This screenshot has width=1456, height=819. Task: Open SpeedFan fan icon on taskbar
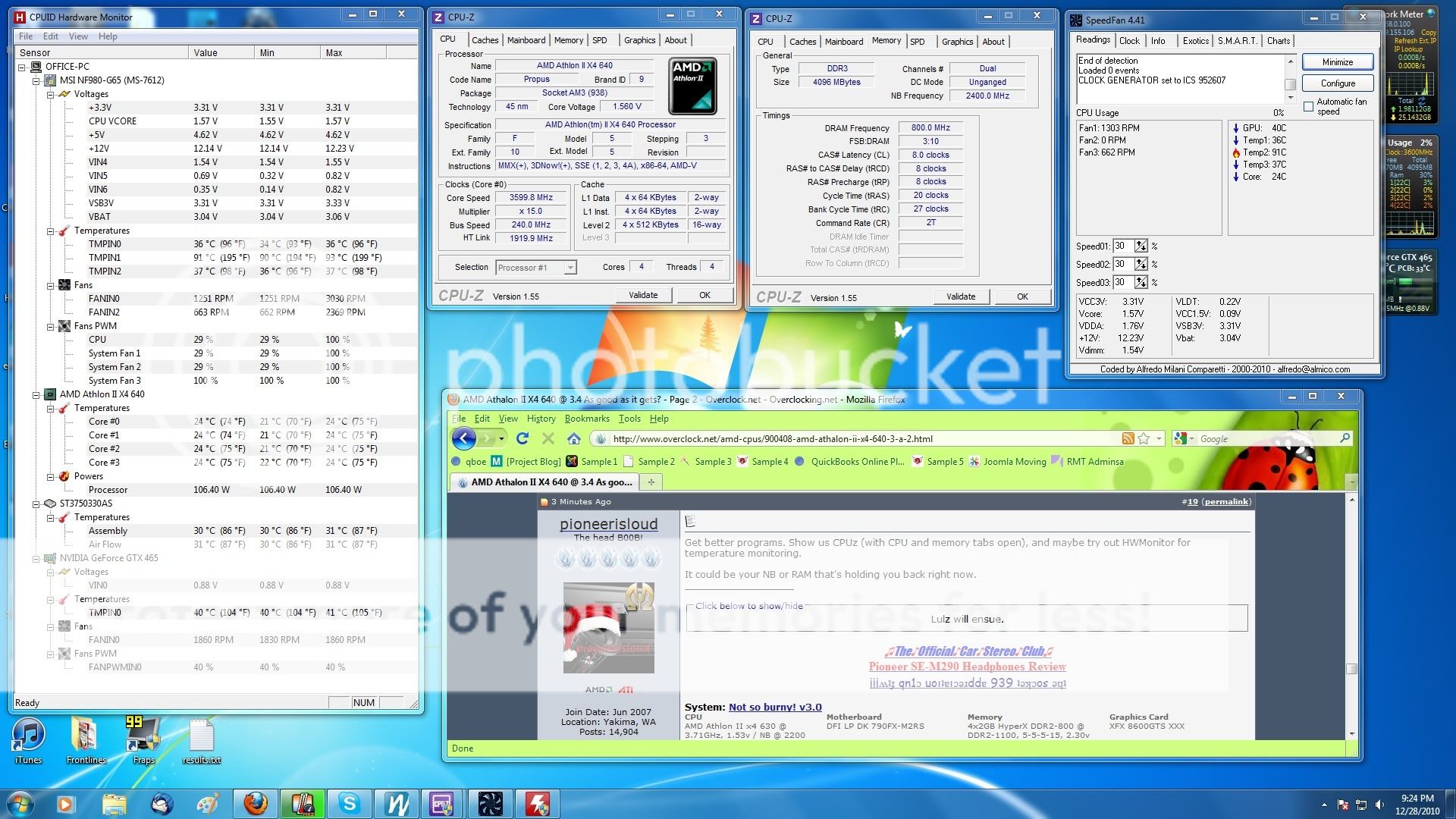coord(491,804)
